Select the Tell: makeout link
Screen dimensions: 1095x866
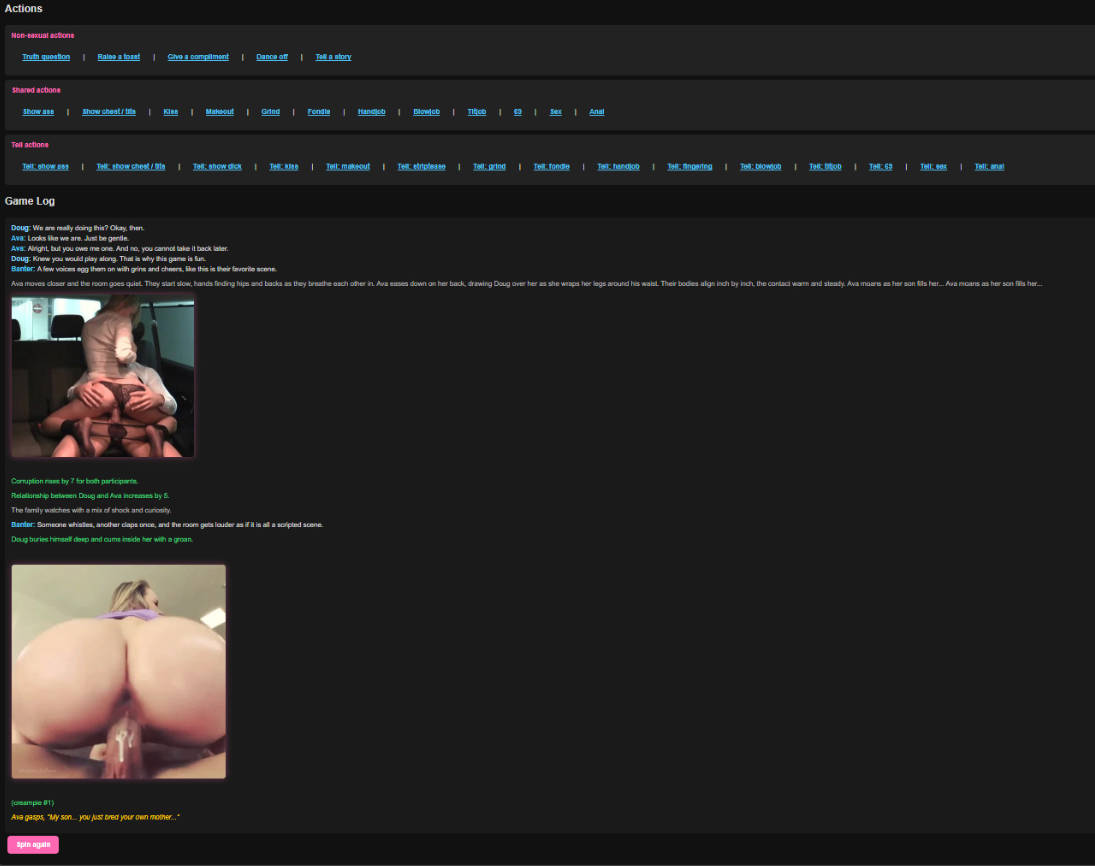[348, 167]
